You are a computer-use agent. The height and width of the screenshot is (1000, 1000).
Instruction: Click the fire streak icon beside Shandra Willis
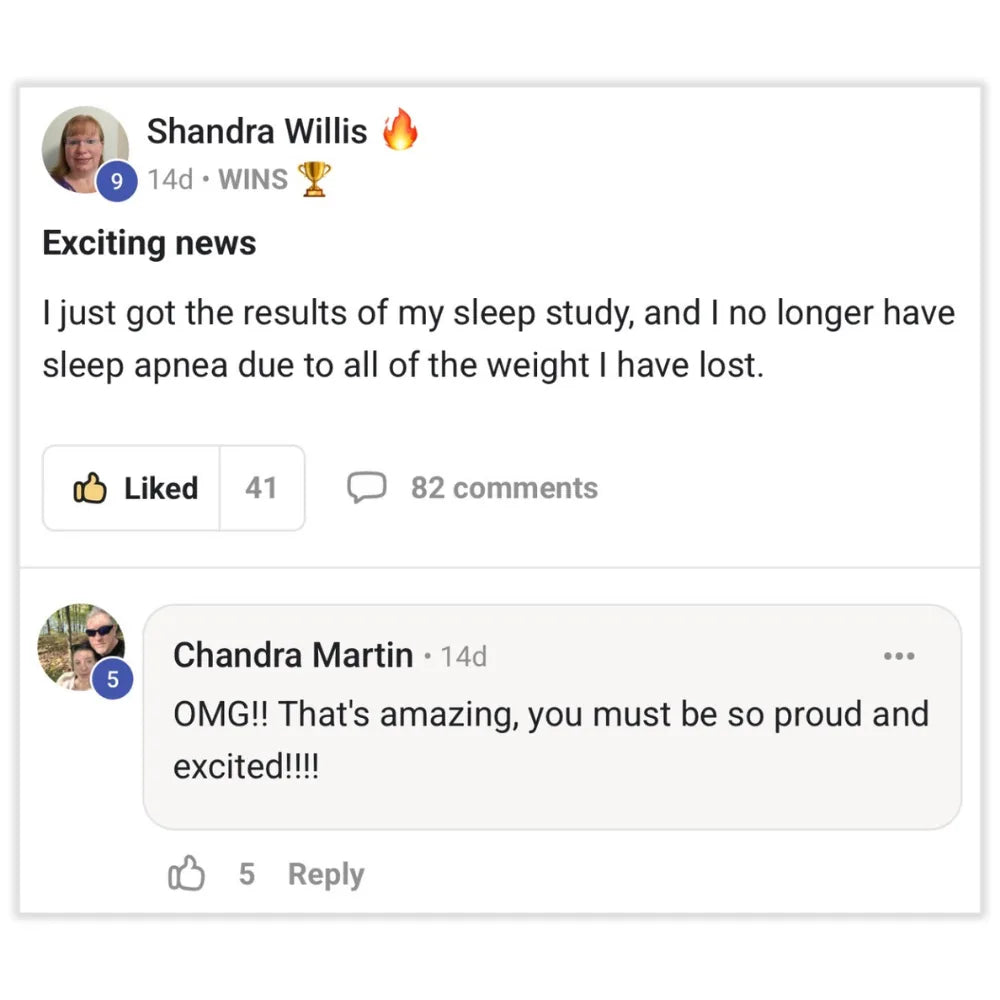pos(400,131)
